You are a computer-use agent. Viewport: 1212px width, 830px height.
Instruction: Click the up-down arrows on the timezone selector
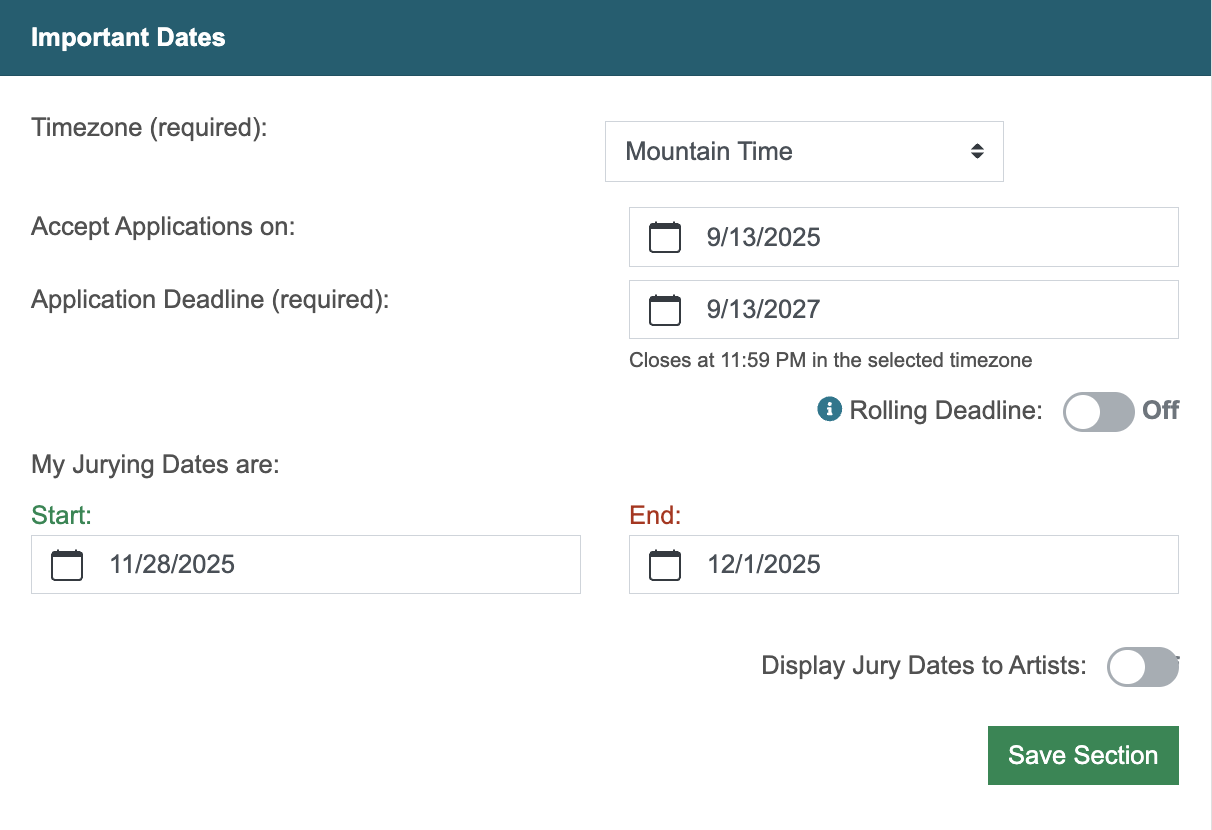(x=975, y=151)
